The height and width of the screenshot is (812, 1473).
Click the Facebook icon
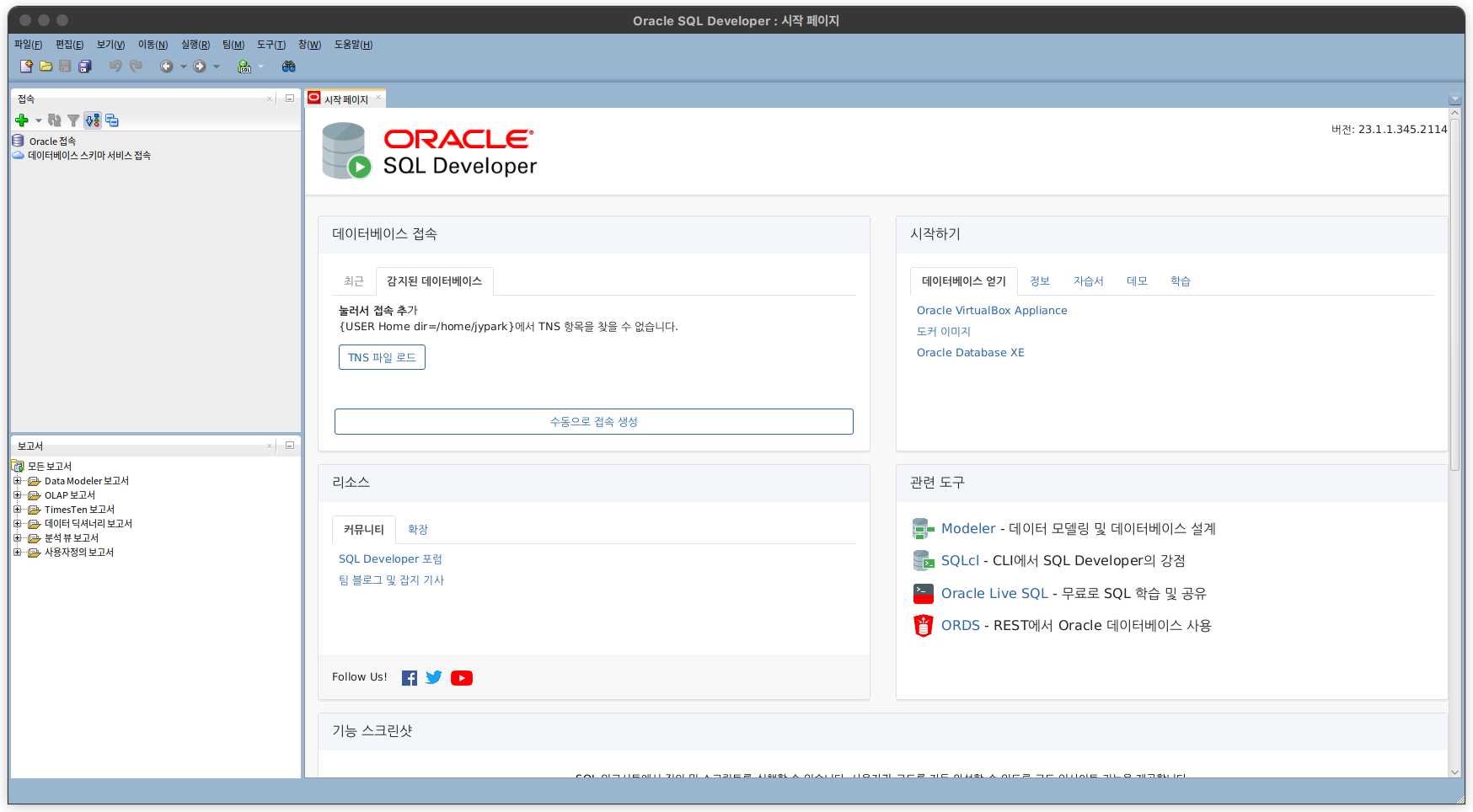point(410,678)
